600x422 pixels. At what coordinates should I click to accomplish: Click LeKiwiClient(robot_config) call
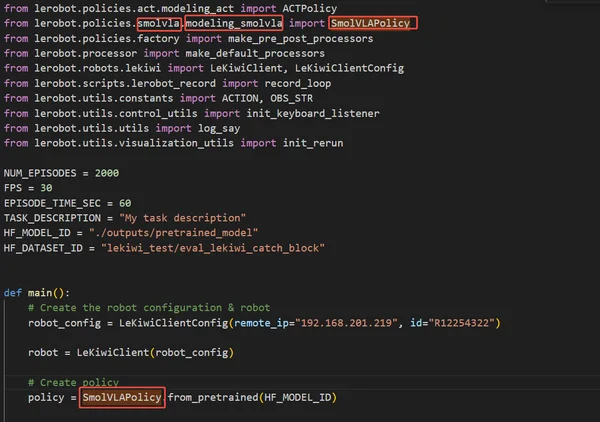coord(155,353)
